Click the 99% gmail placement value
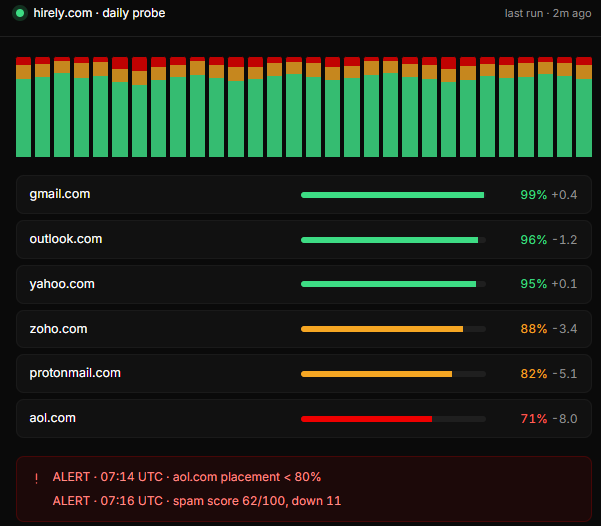This screenshot has height=526, width=601. point(534,195)
